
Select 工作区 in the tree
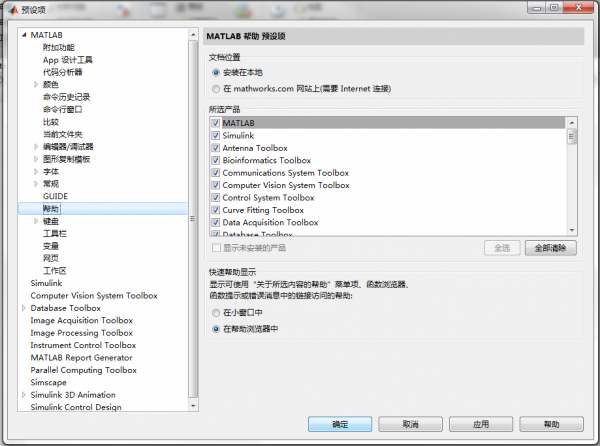coord(55,271)
